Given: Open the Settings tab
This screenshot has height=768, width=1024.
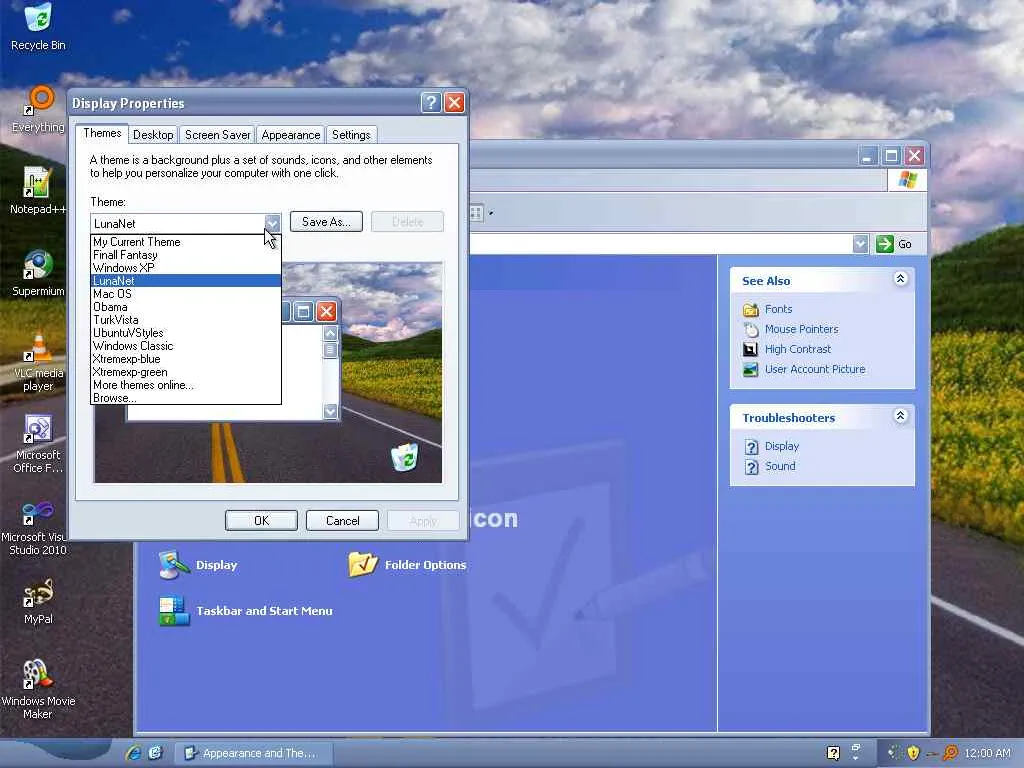Looking at the screenshot, I should pyautogui.click(x=351, y=135).
